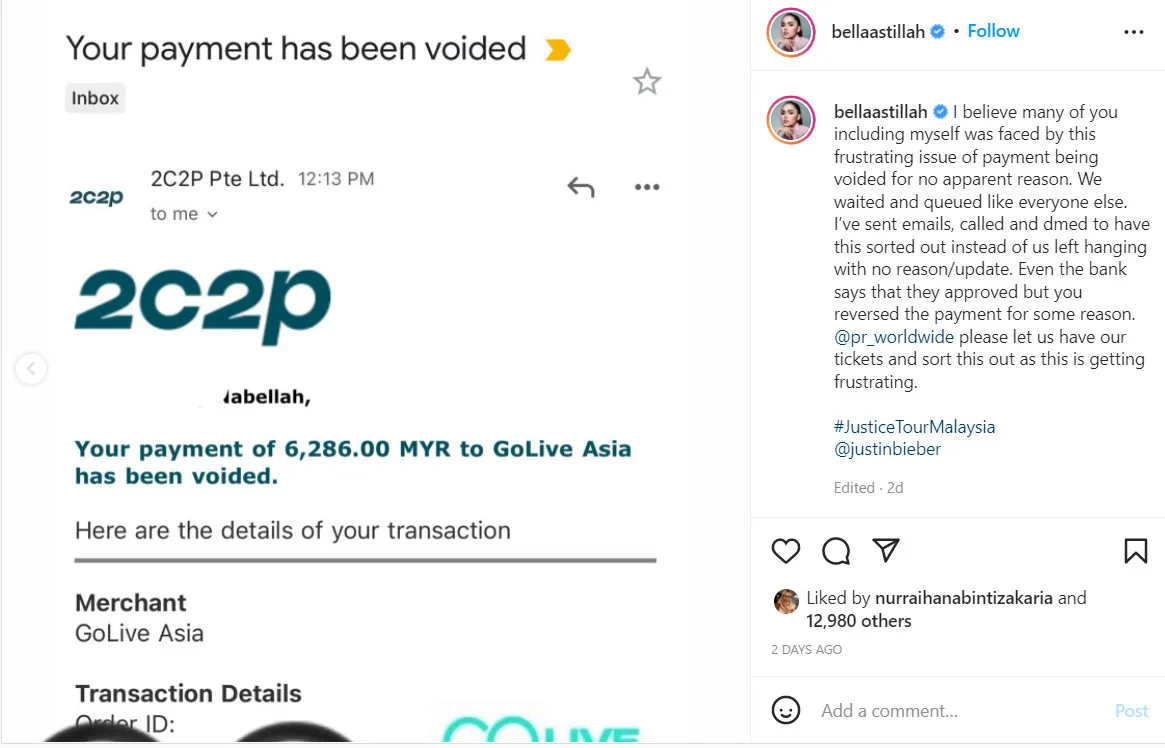The width and height of the screenshot is (1165, 748).
Task: Follow the bellaastillah account
Action: (x=993, y=31)
